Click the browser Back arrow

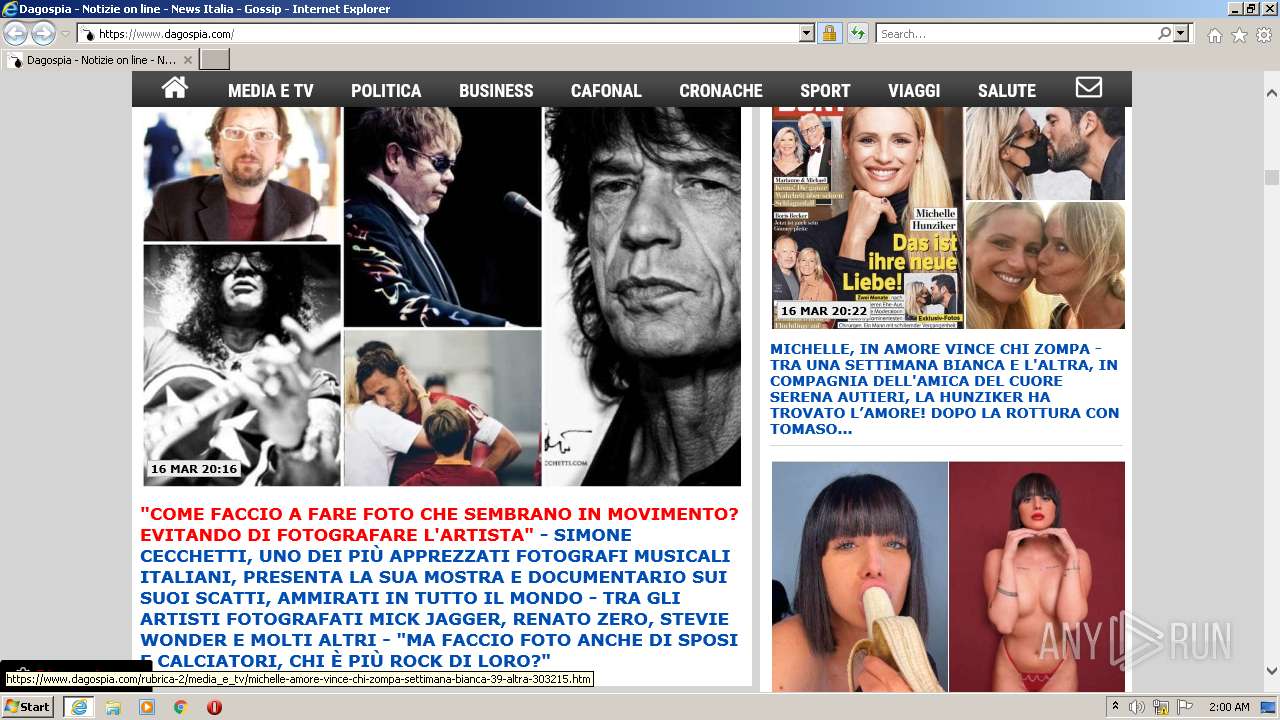click(16, 33)
